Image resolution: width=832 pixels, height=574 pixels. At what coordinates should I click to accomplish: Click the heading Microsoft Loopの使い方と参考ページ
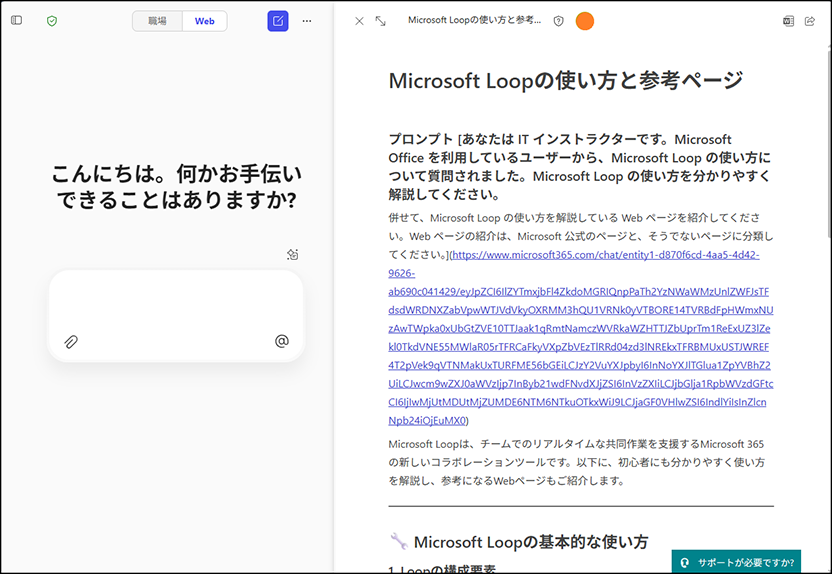[x=566, y=81]
